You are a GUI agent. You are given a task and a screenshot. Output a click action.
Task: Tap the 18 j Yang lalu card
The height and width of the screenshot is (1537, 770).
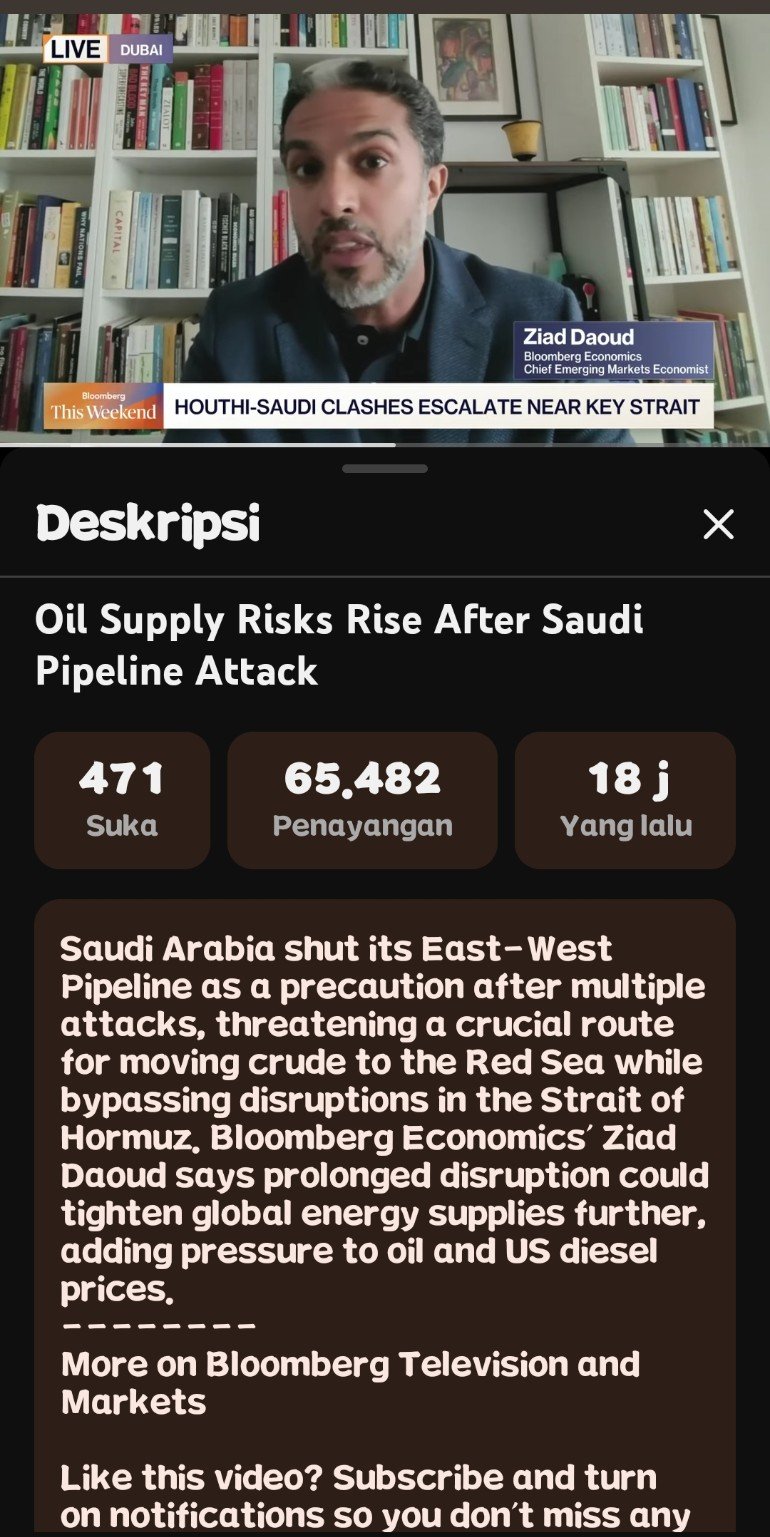coord(625,800)
